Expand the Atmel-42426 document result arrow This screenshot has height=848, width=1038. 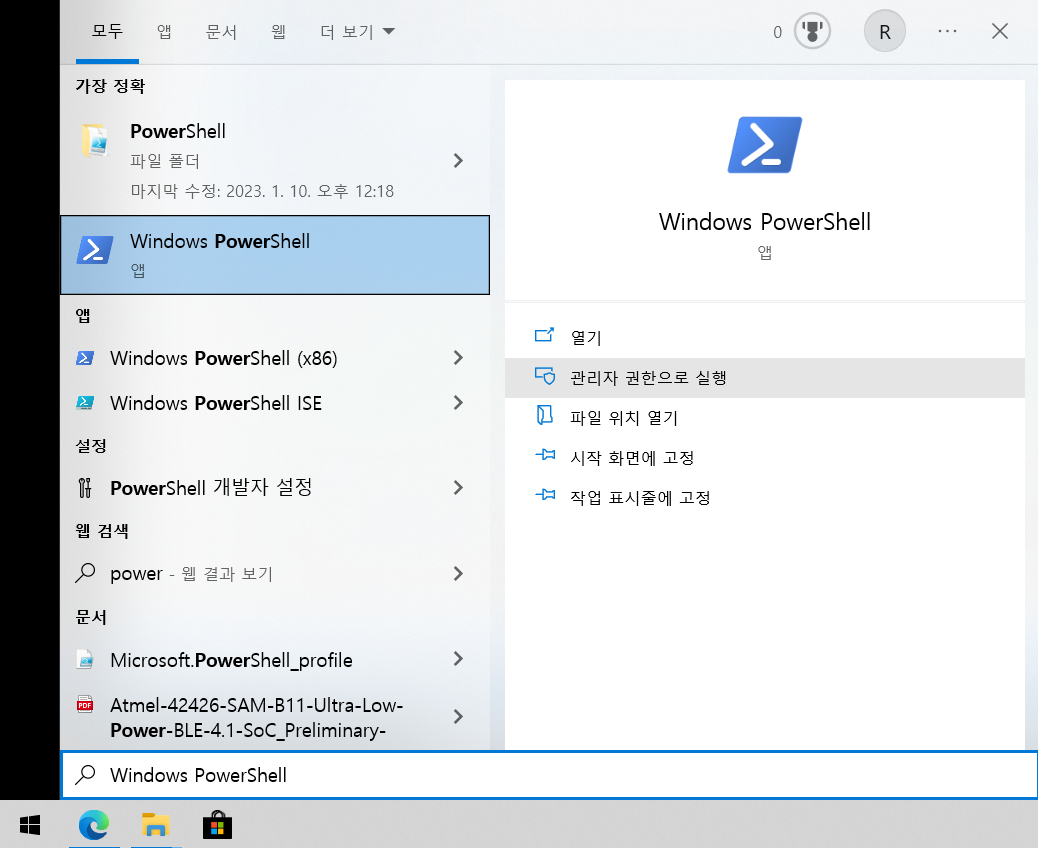tap(458, 716)
